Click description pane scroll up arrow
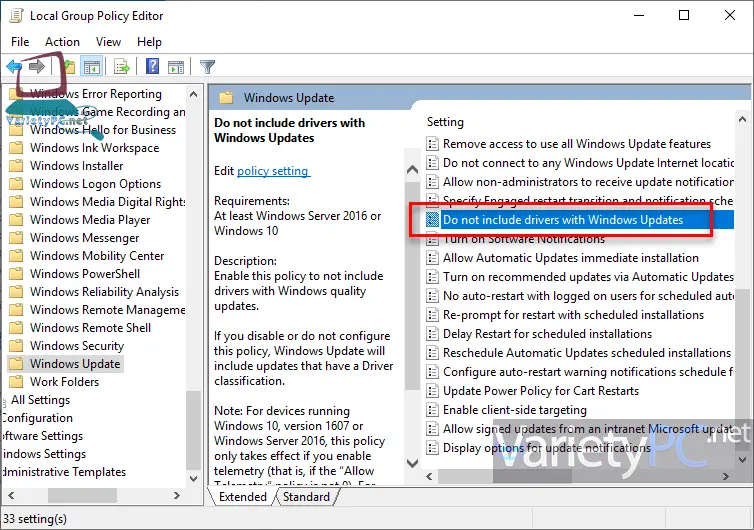The height and width of the screenshot is (530, 754). (412, 169)
